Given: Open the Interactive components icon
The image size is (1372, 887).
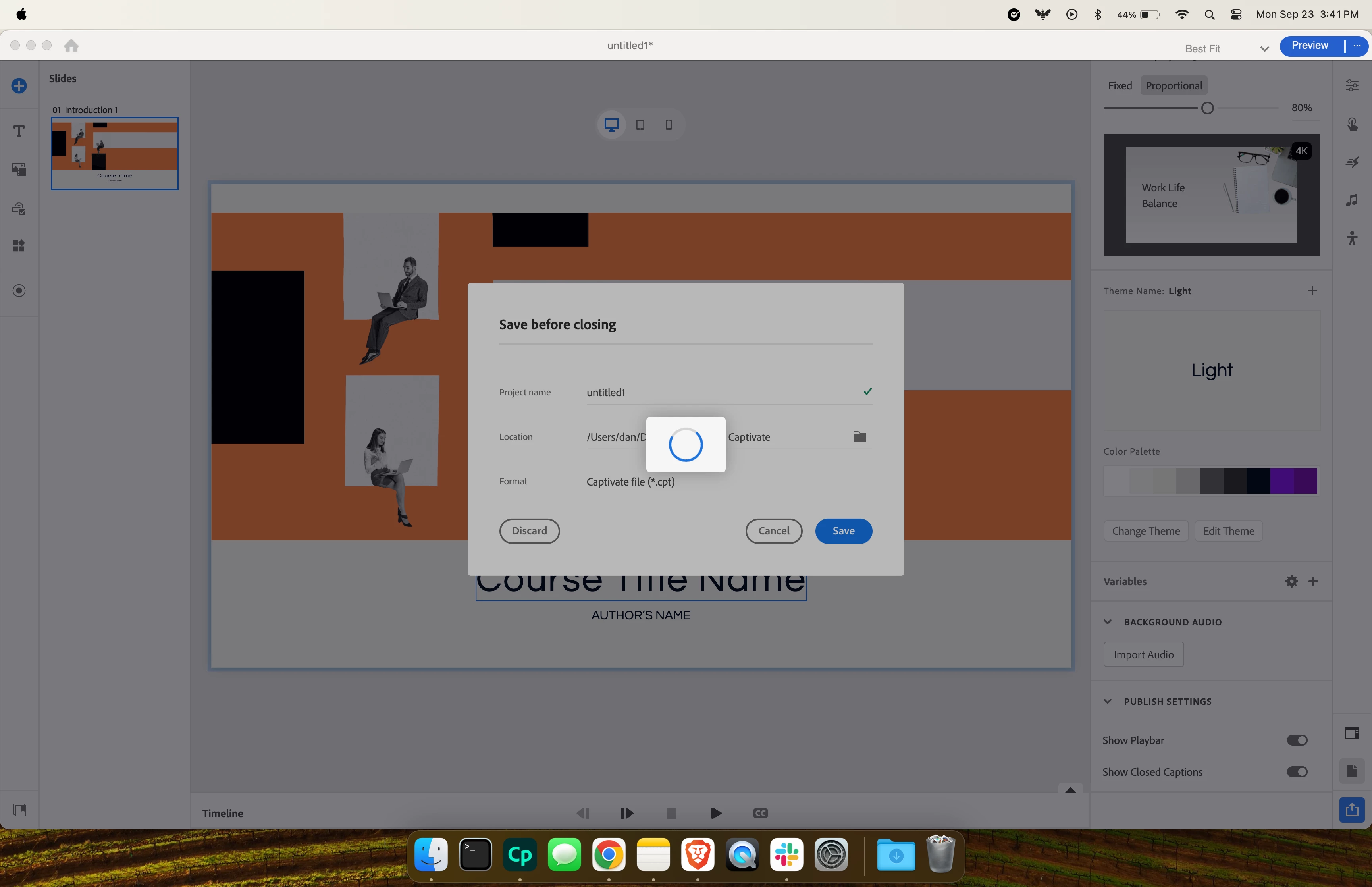Looking at the screenshot, I should (19, 208).
